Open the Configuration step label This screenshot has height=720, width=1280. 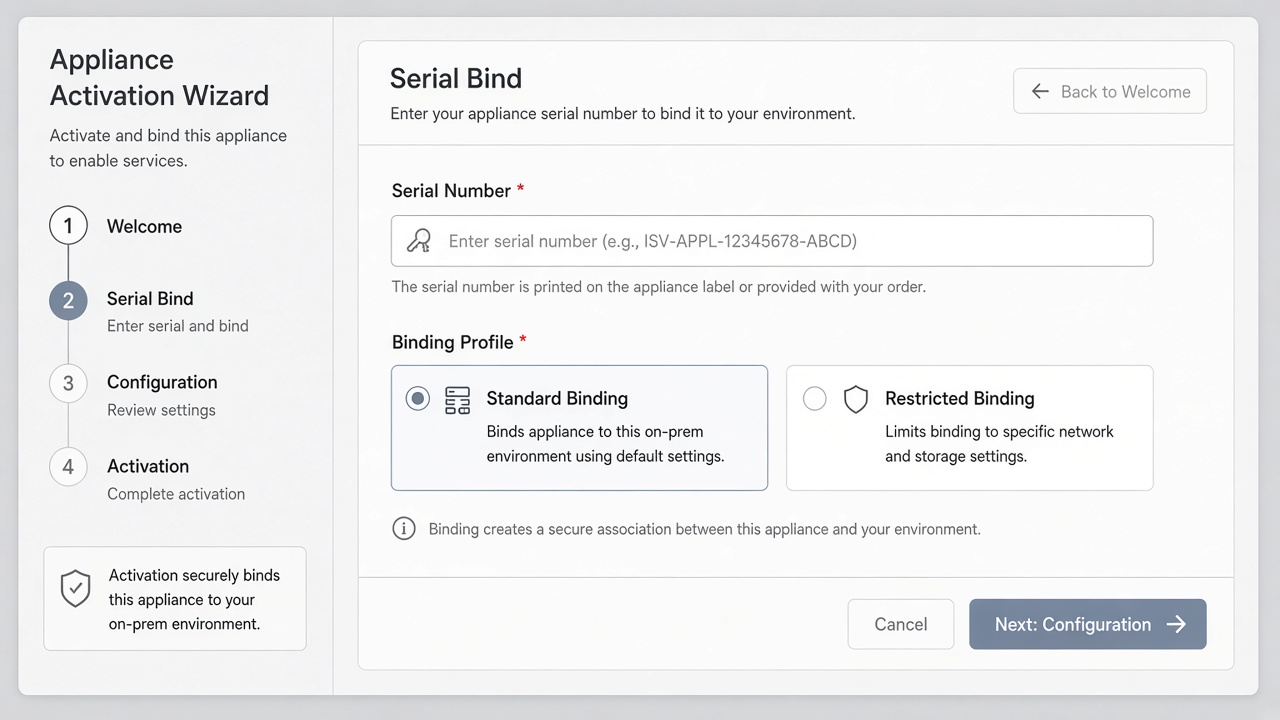tap(162, 382)
